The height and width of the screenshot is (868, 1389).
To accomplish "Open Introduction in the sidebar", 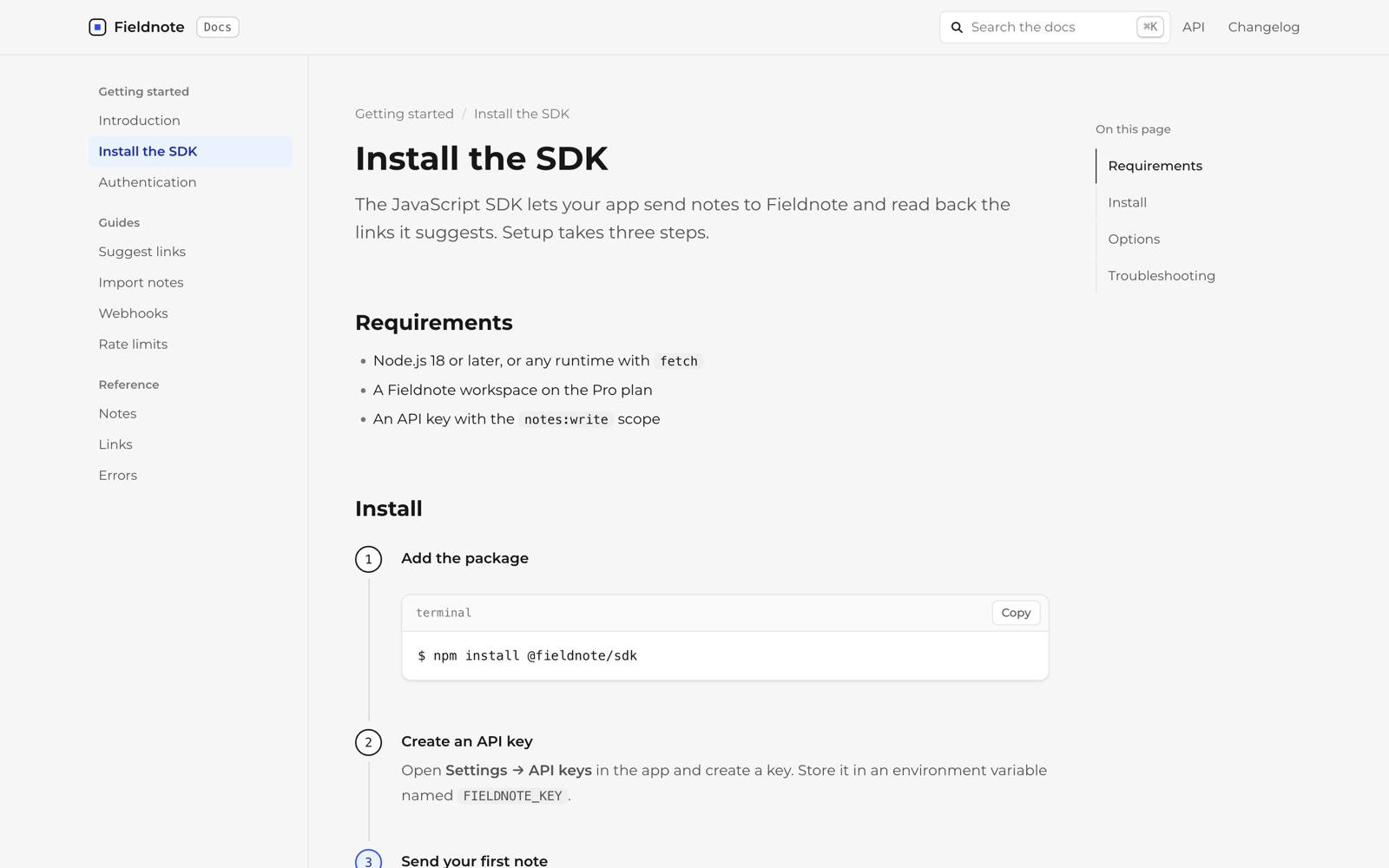I will click(x=190, y=121).
